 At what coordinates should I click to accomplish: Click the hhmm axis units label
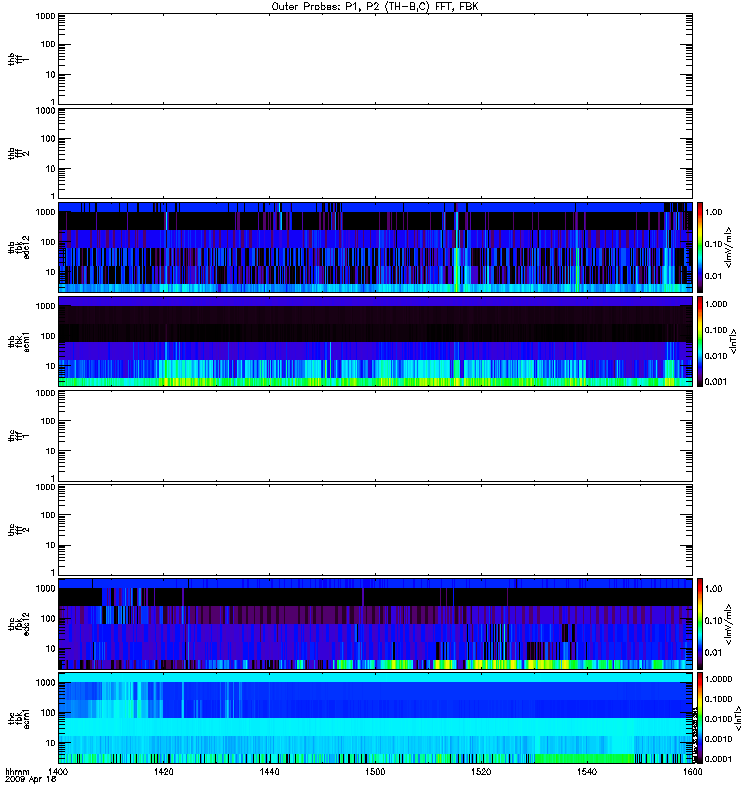17,772
